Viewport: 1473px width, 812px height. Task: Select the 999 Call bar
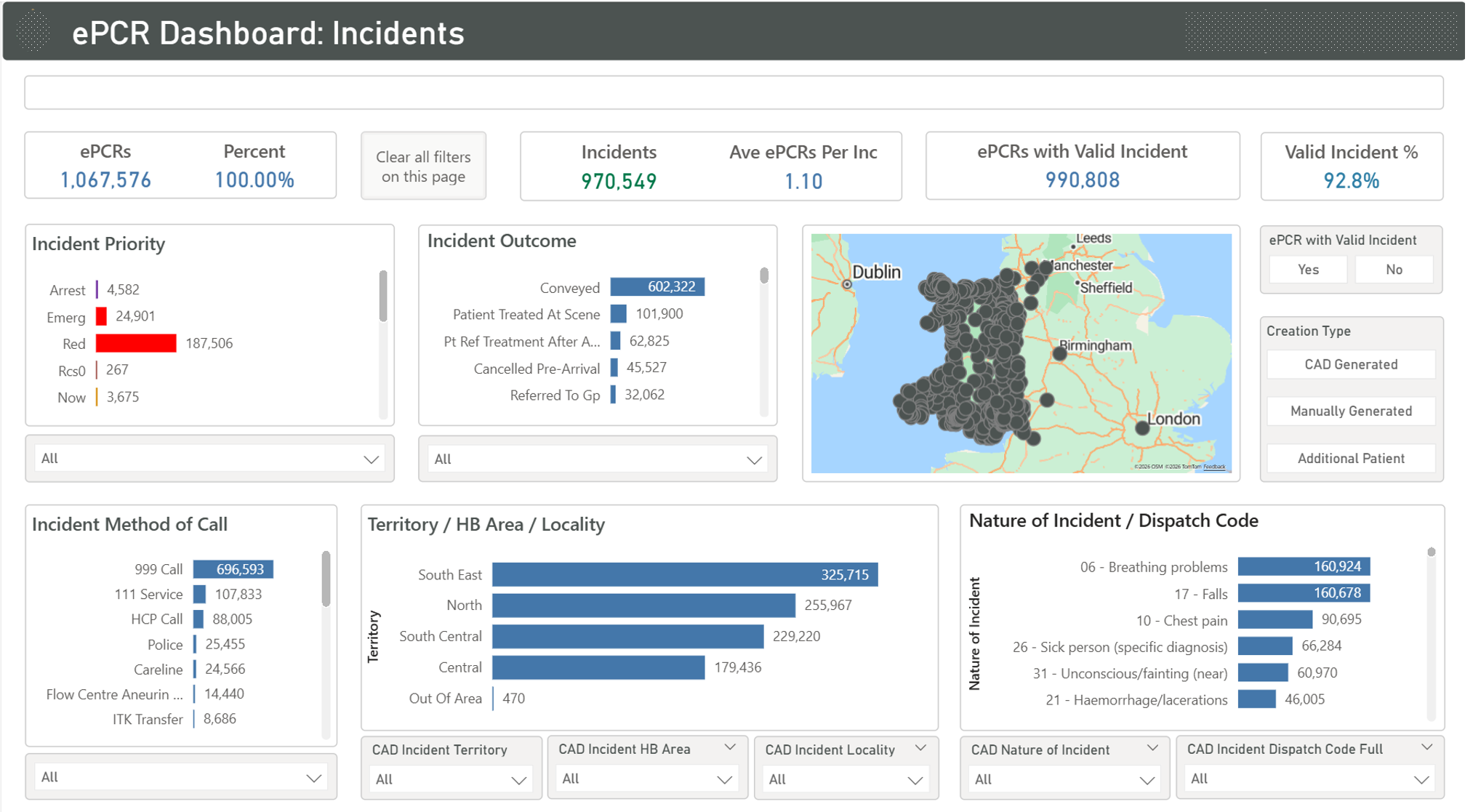pyautogui.click(x=233, y=569)
